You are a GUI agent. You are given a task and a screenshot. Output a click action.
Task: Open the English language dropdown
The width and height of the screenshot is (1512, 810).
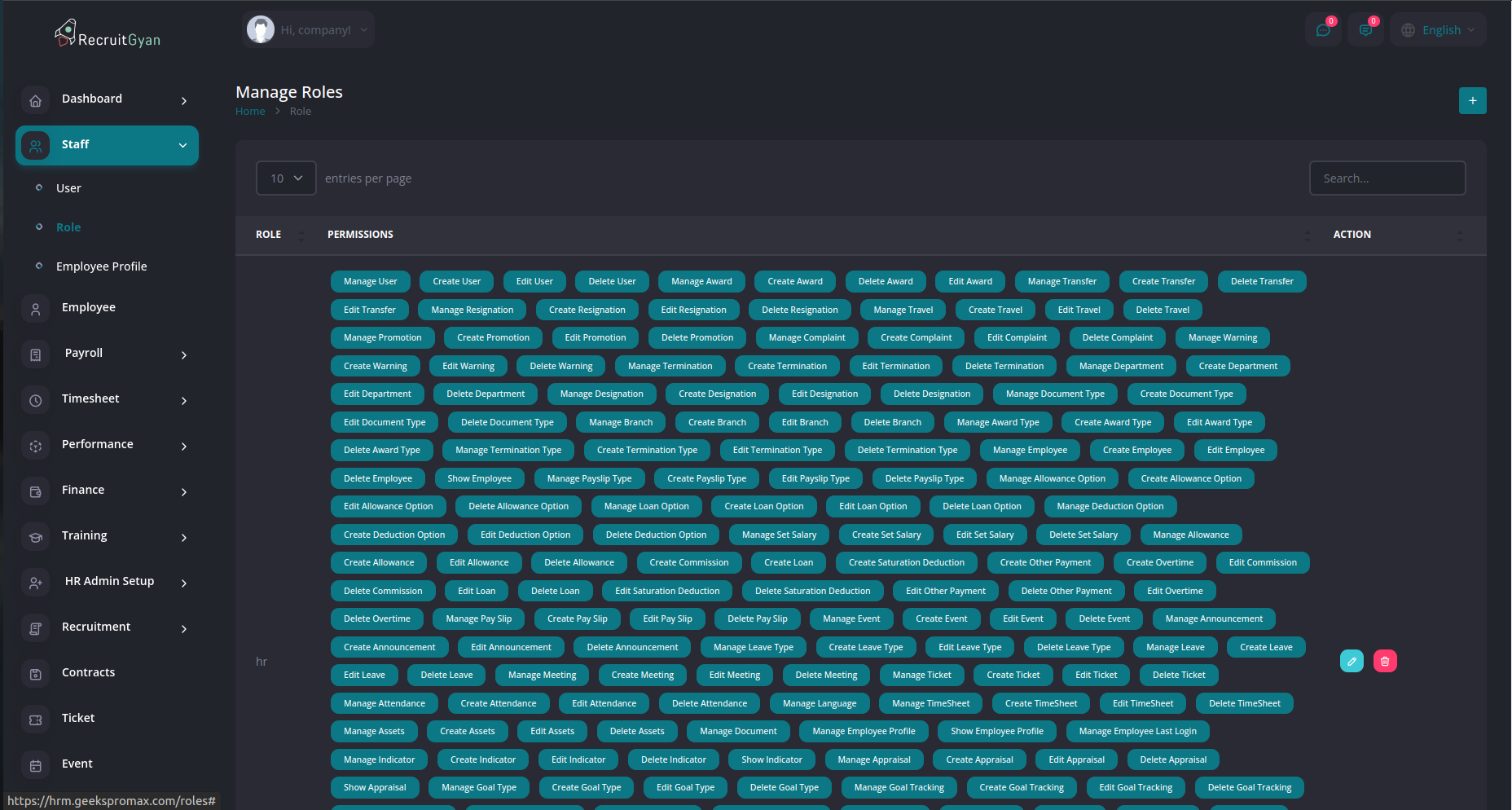pyautogui.click(x=1439, y=30)
